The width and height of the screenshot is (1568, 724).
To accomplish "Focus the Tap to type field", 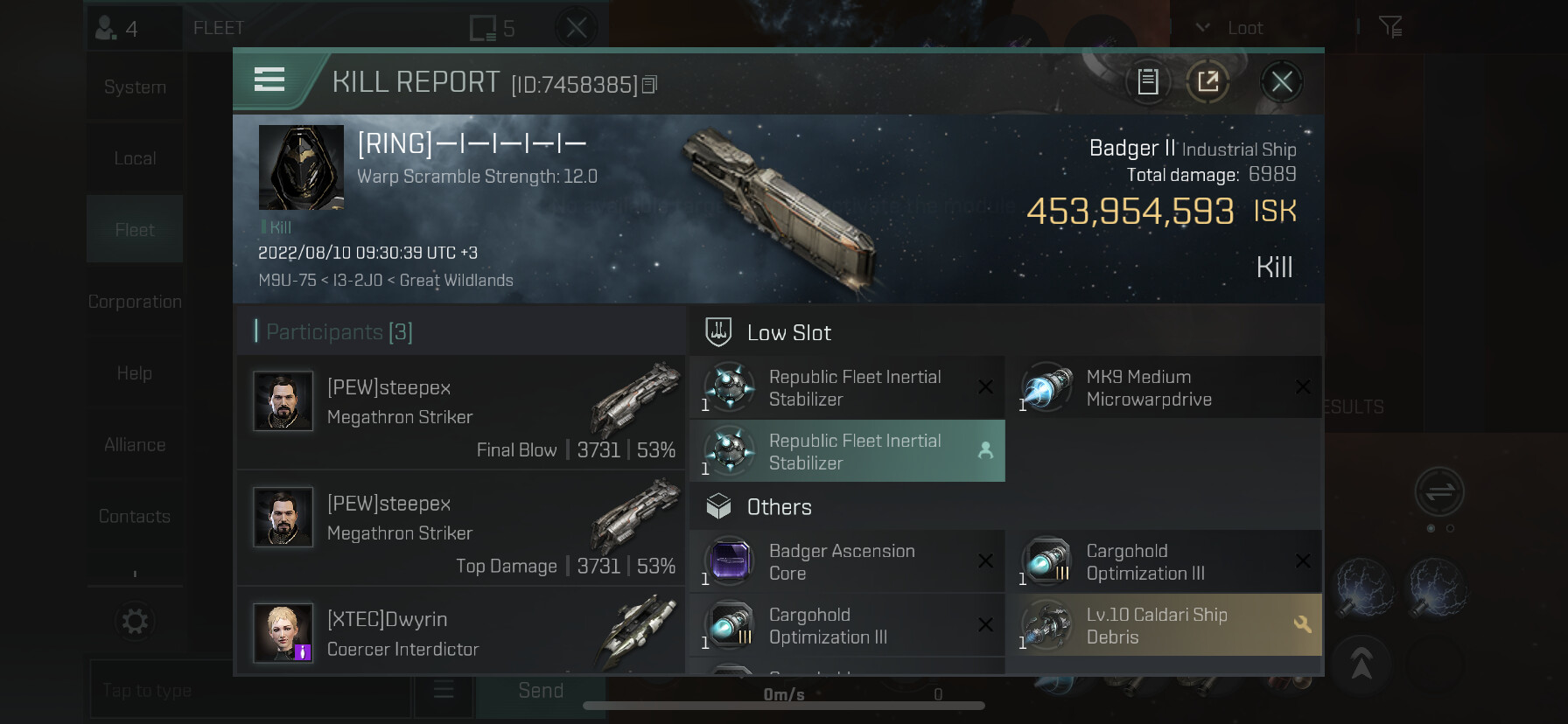I will [249, 691].
